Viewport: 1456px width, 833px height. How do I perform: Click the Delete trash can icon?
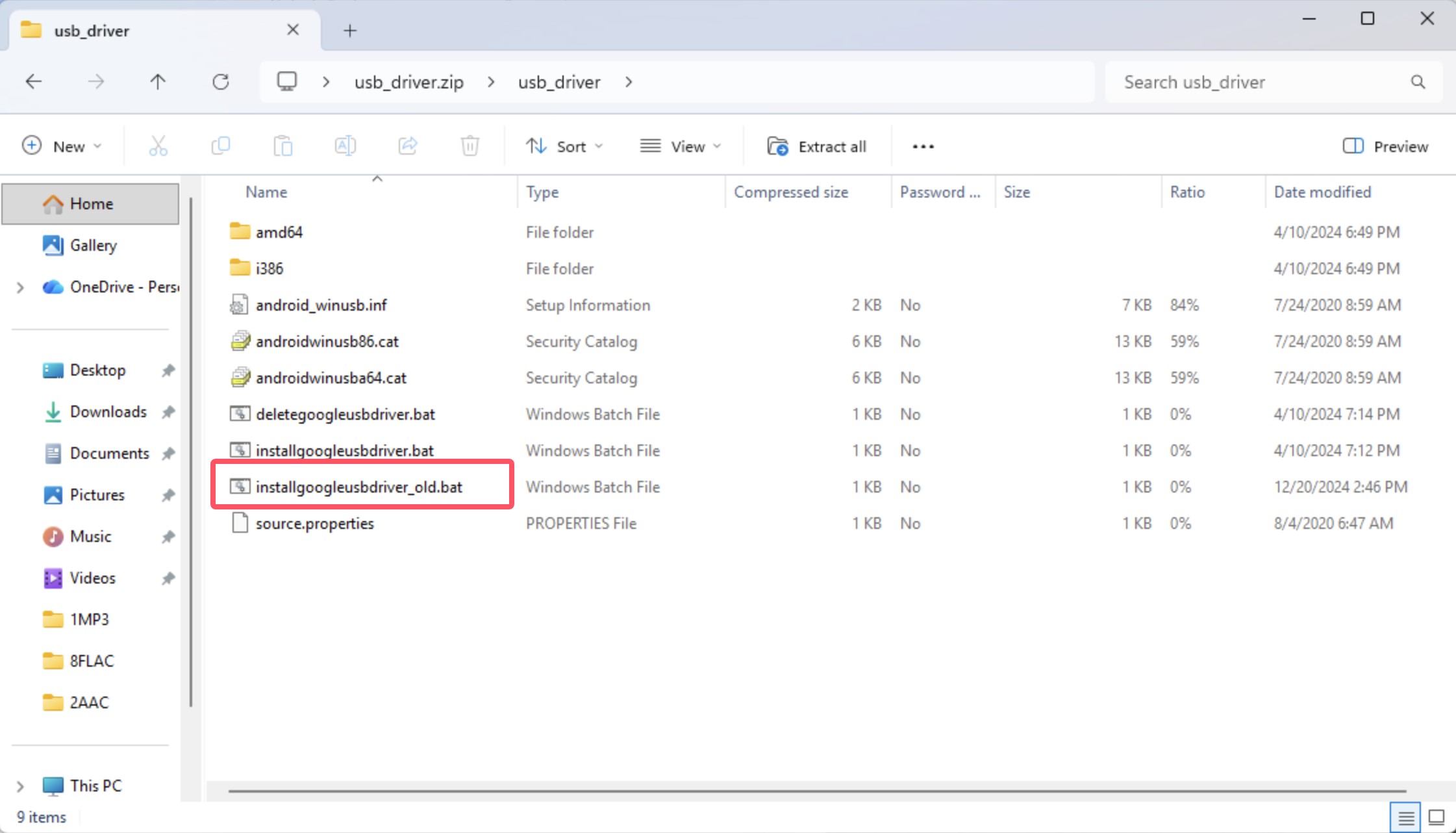(x=470, y=146)
